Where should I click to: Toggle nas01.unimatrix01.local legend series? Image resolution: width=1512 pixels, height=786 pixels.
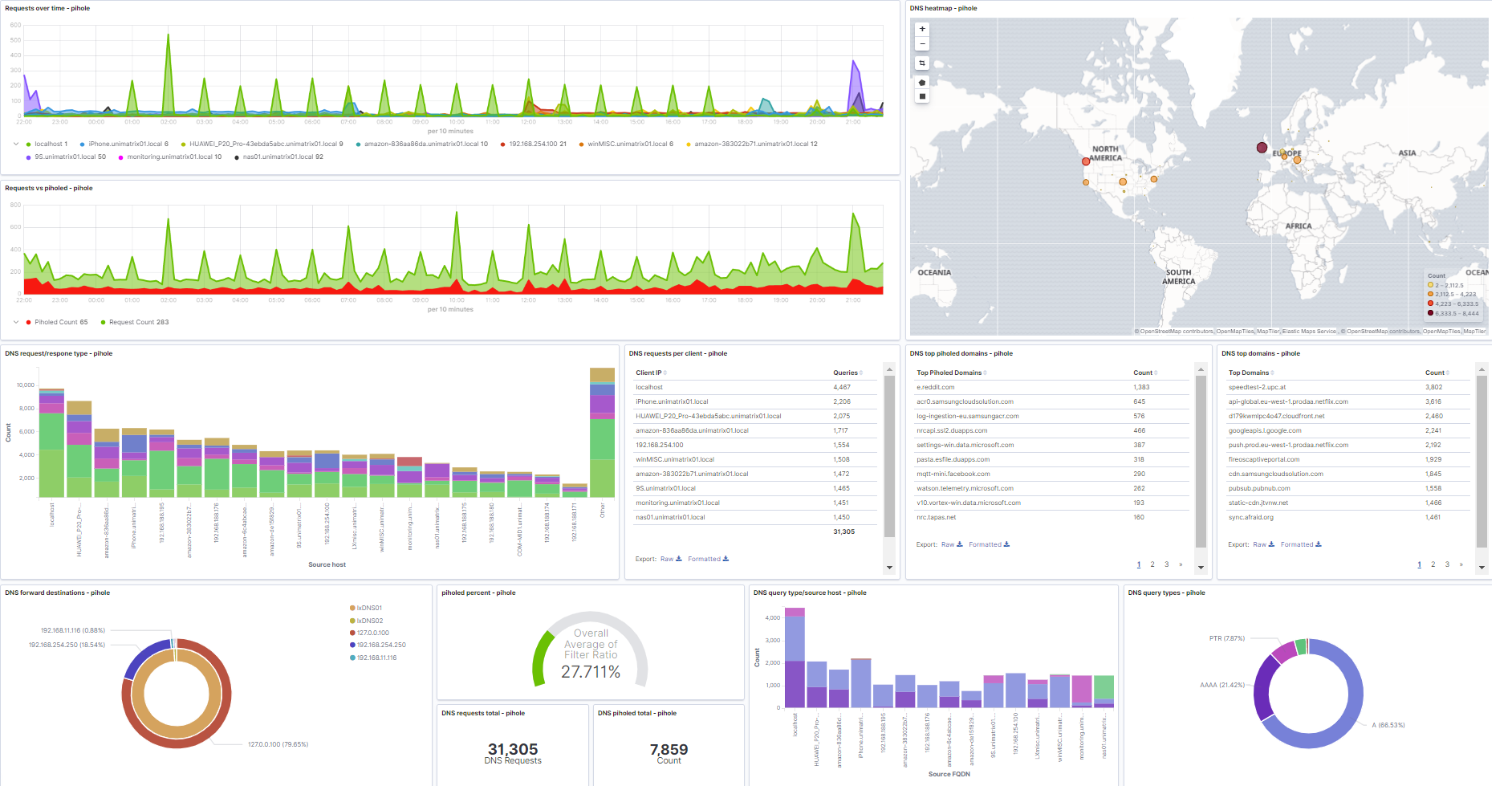(278, 157)
